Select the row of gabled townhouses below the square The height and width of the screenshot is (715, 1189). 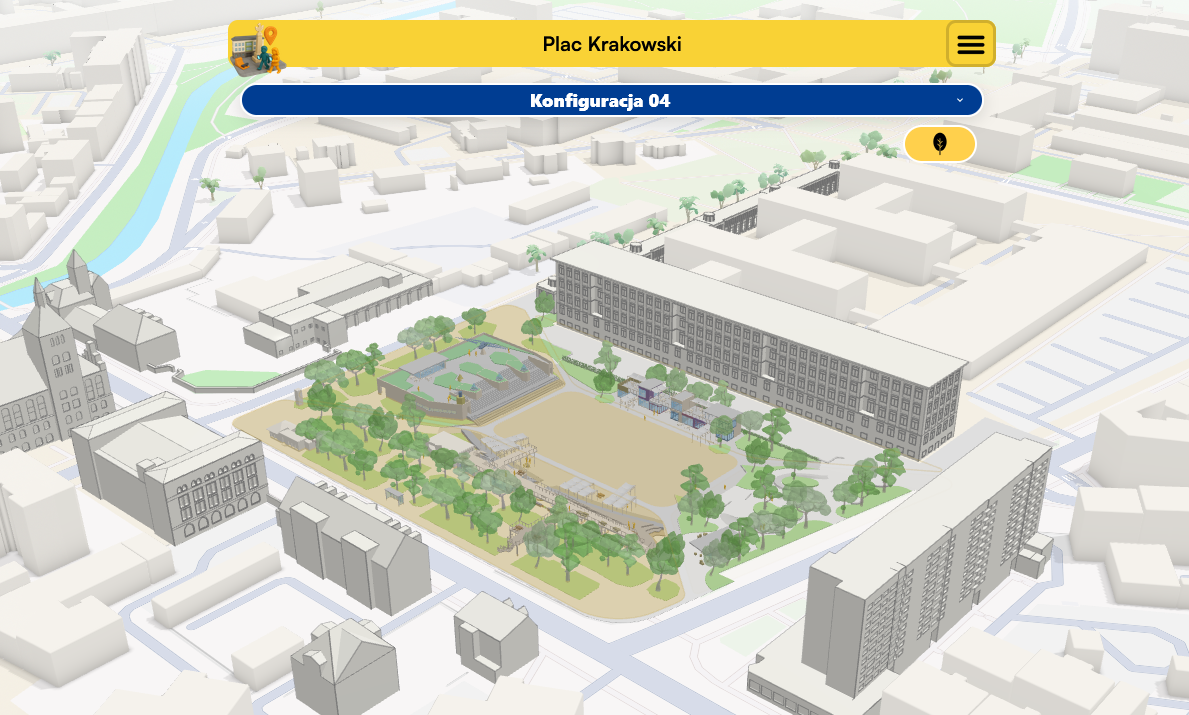coord(350,545)
